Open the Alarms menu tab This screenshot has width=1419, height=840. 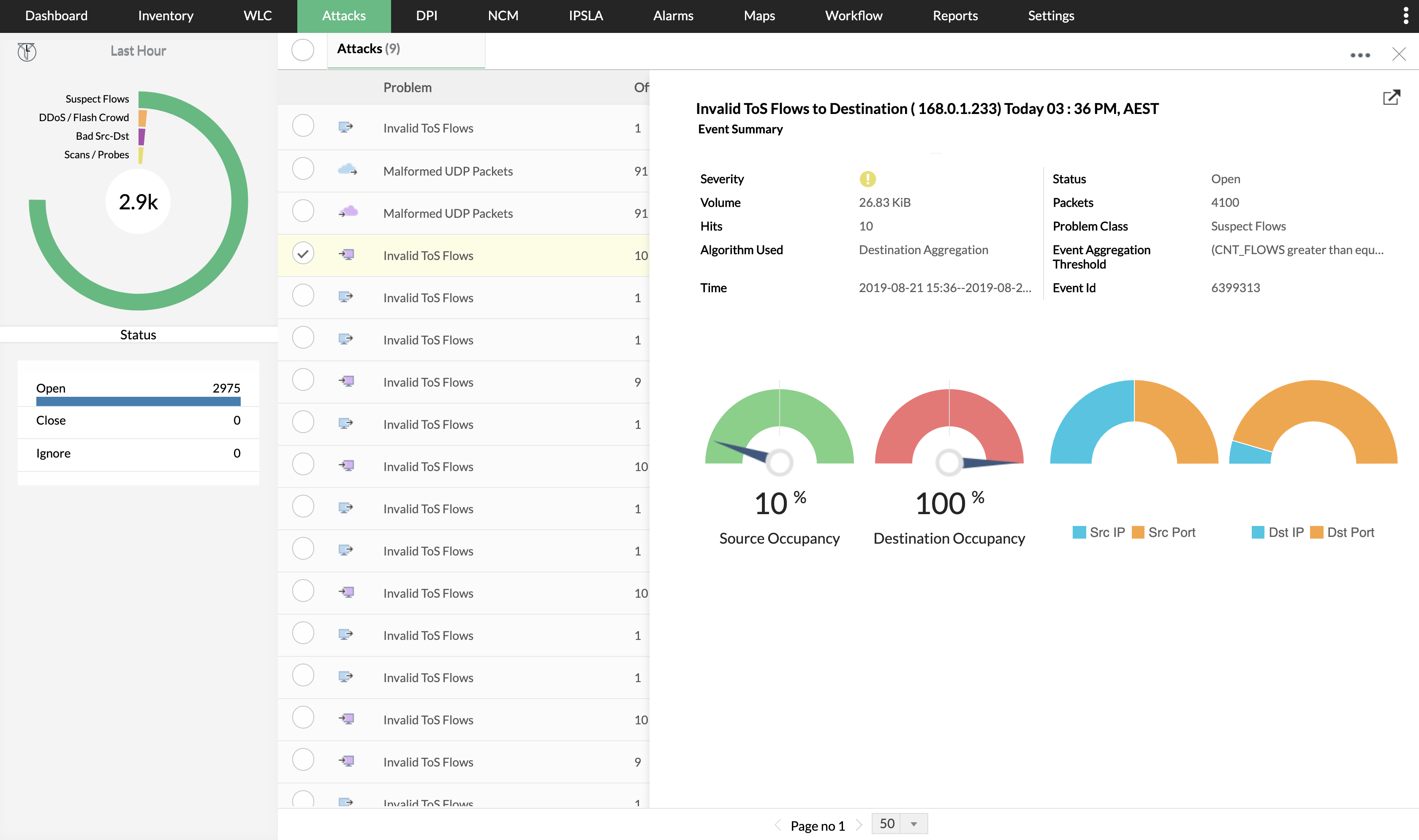tap(673, 16)
